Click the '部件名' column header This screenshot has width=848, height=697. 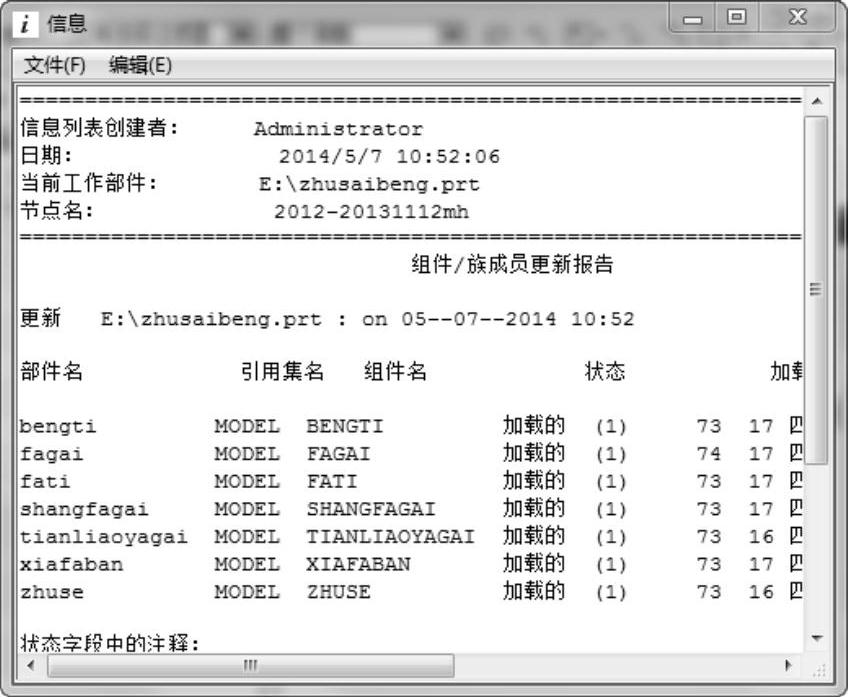pos(51,371)
